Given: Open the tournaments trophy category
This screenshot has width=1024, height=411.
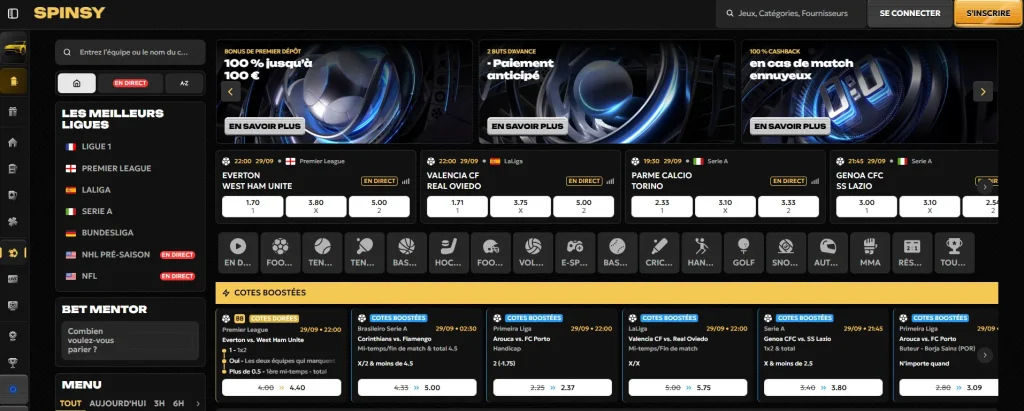Looking at the screenshot, I should (954, 252).
